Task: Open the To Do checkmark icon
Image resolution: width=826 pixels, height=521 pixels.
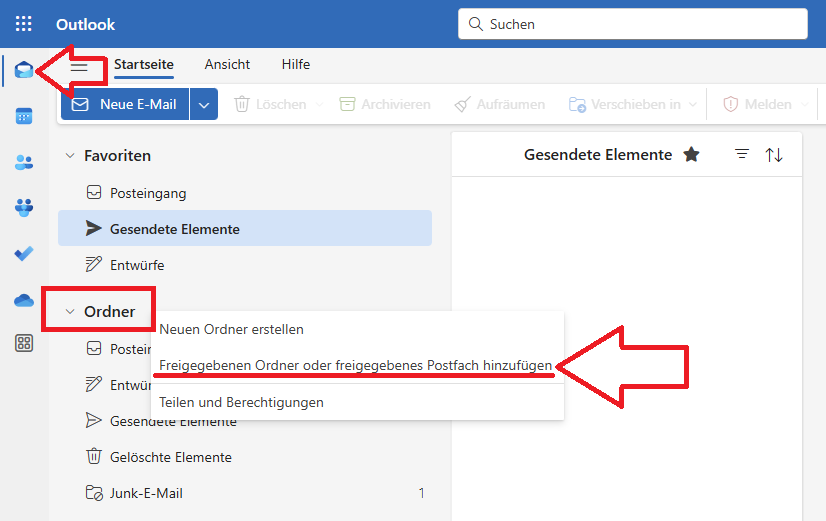Action: click(x=24, y=253)
